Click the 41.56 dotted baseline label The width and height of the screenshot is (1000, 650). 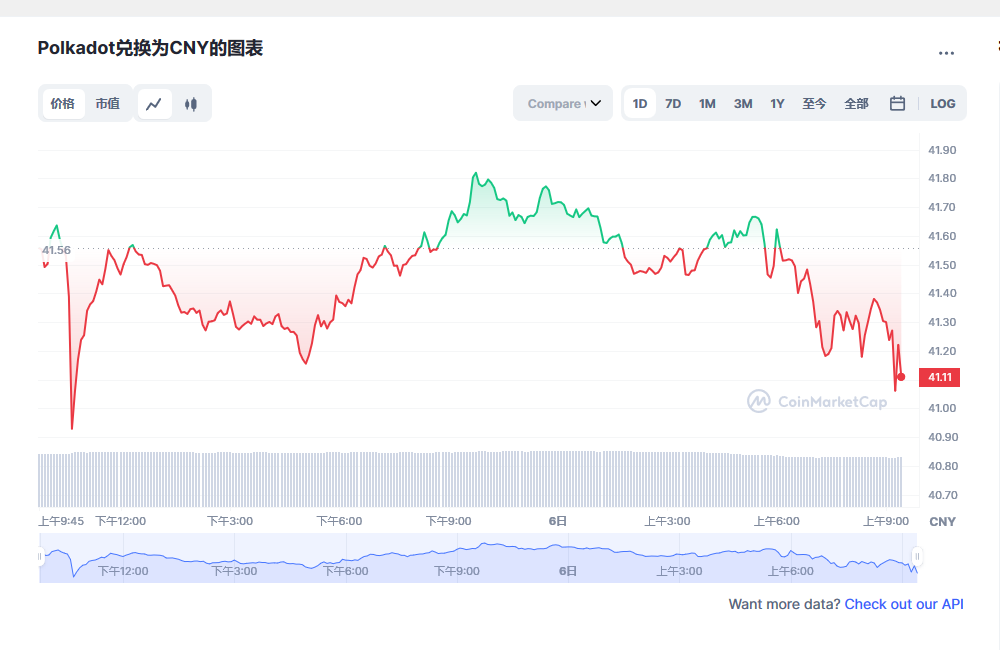click(55, 250)
